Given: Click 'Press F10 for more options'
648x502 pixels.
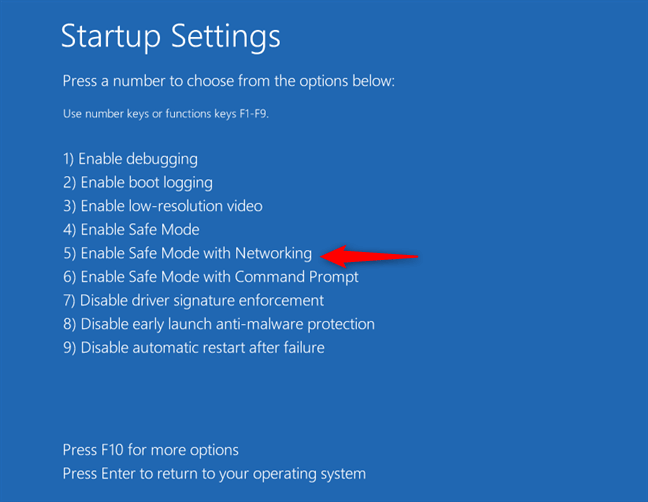Looking at the screenshot, I should click(150, 450).
